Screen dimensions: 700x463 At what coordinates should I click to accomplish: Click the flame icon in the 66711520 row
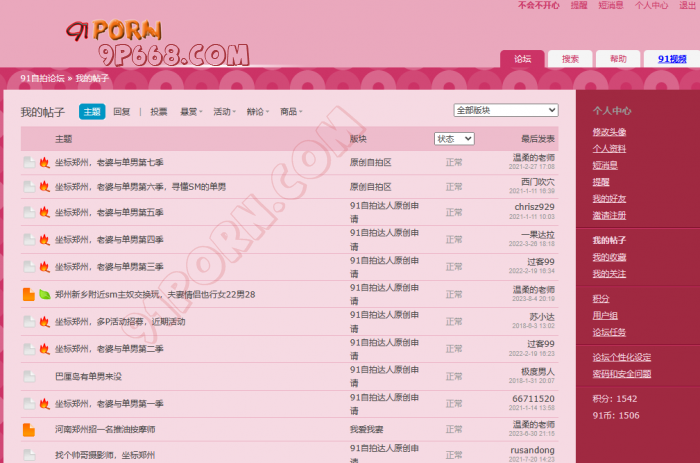44,403
